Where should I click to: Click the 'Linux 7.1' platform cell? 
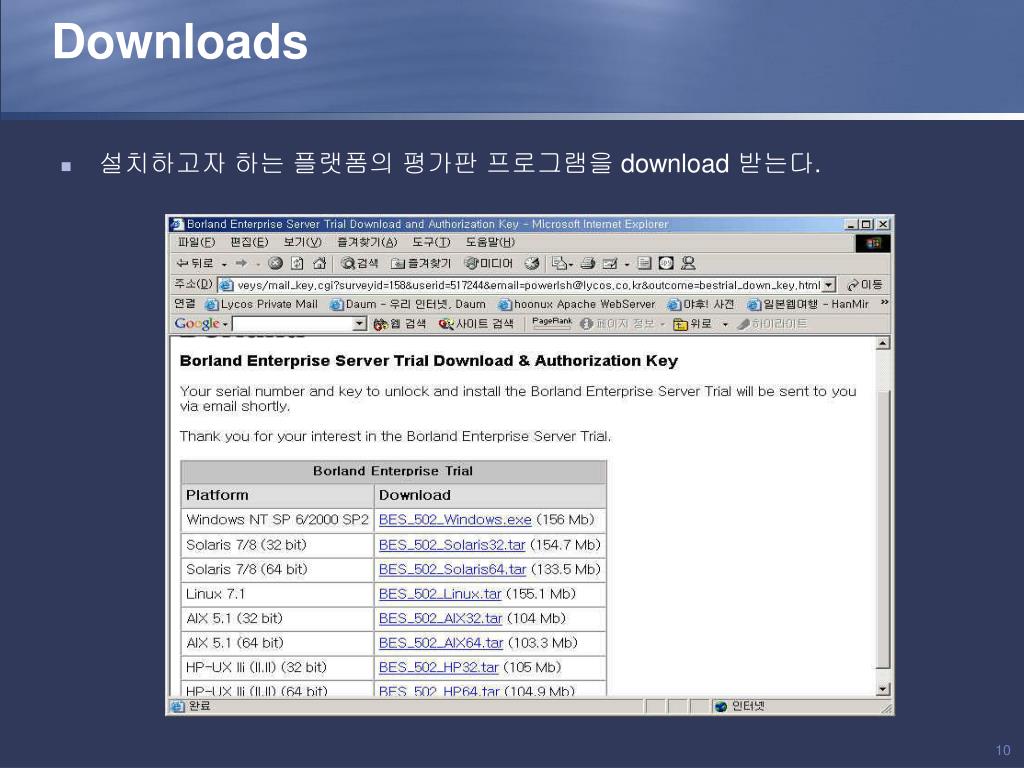[277, 594]
